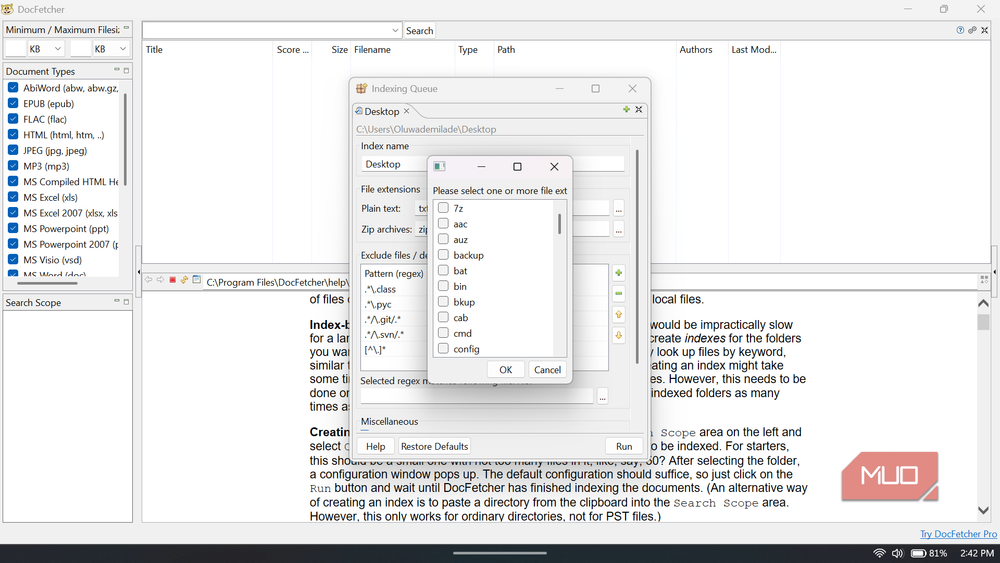The image size is (1000, 563).
Task: Click the red stop button in preview toolbar
Action: click(172, 280)
